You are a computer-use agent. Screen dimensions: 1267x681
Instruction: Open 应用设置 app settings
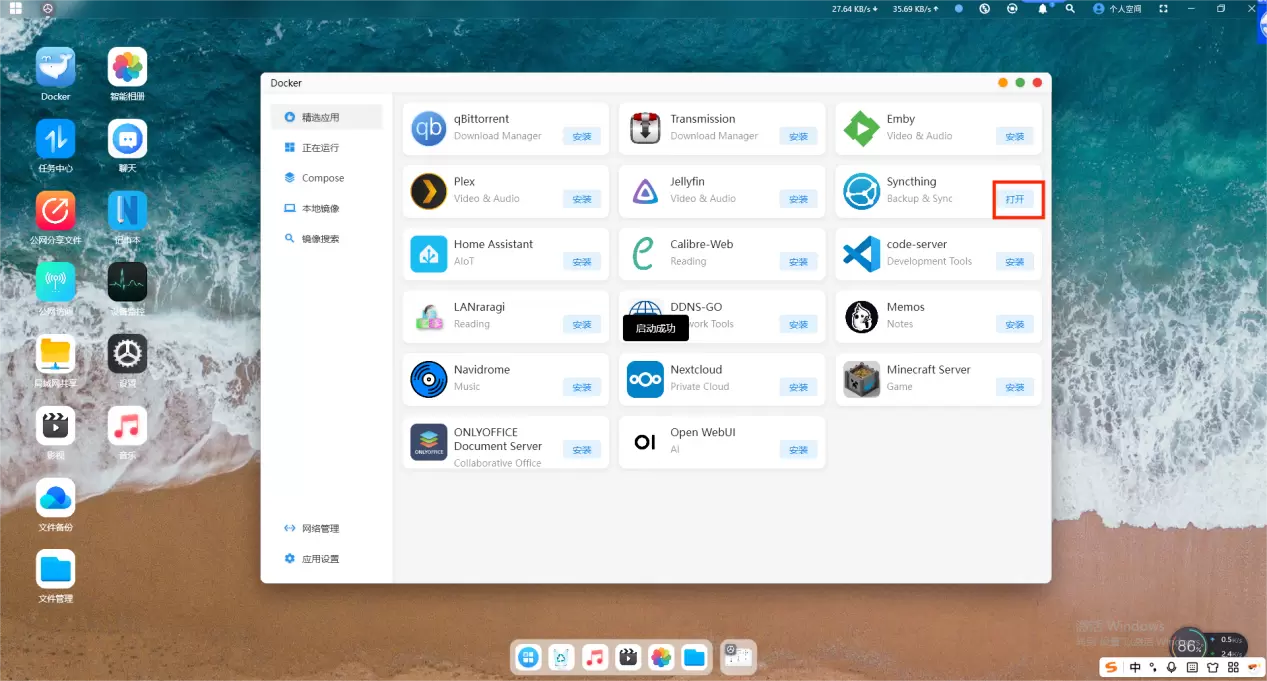320,559
